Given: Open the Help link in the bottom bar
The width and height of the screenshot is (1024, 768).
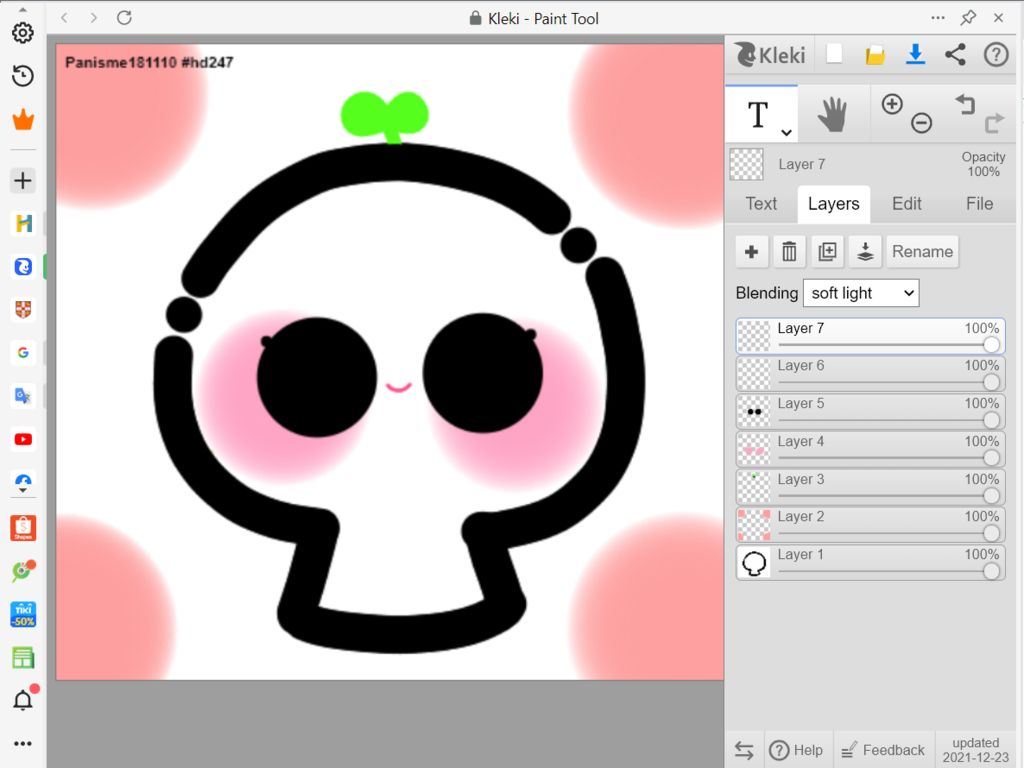Looking at the screenshot, I should coord(796,750).
